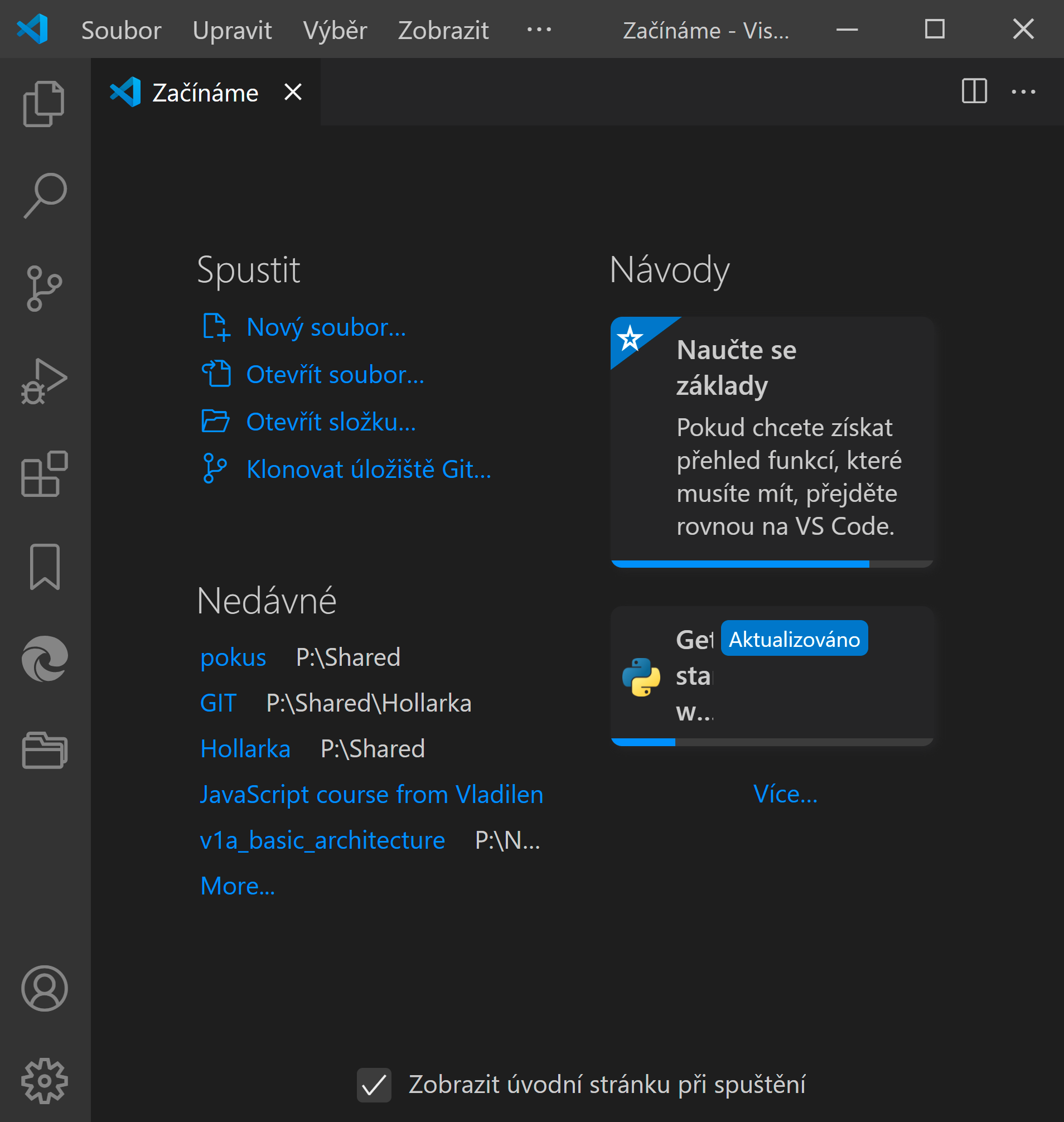Expand more recent folders with More...
The width and height of the screenshot is (1064, 1122).
(x=237, y=886)
